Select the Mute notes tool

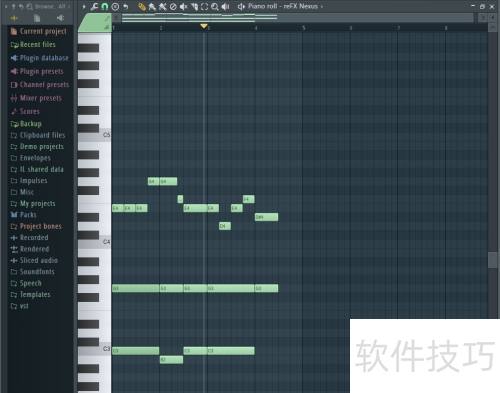[183, 6]
